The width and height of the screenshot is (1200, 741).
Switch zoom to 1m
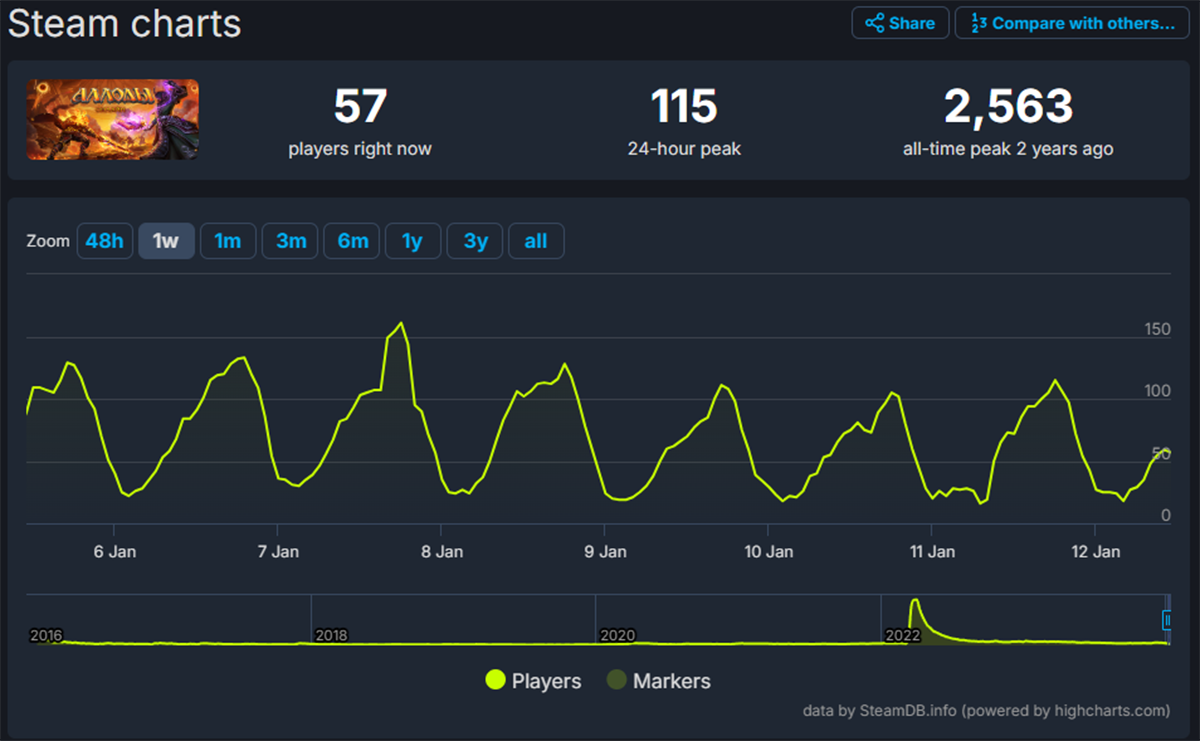(x=228, y=241)
